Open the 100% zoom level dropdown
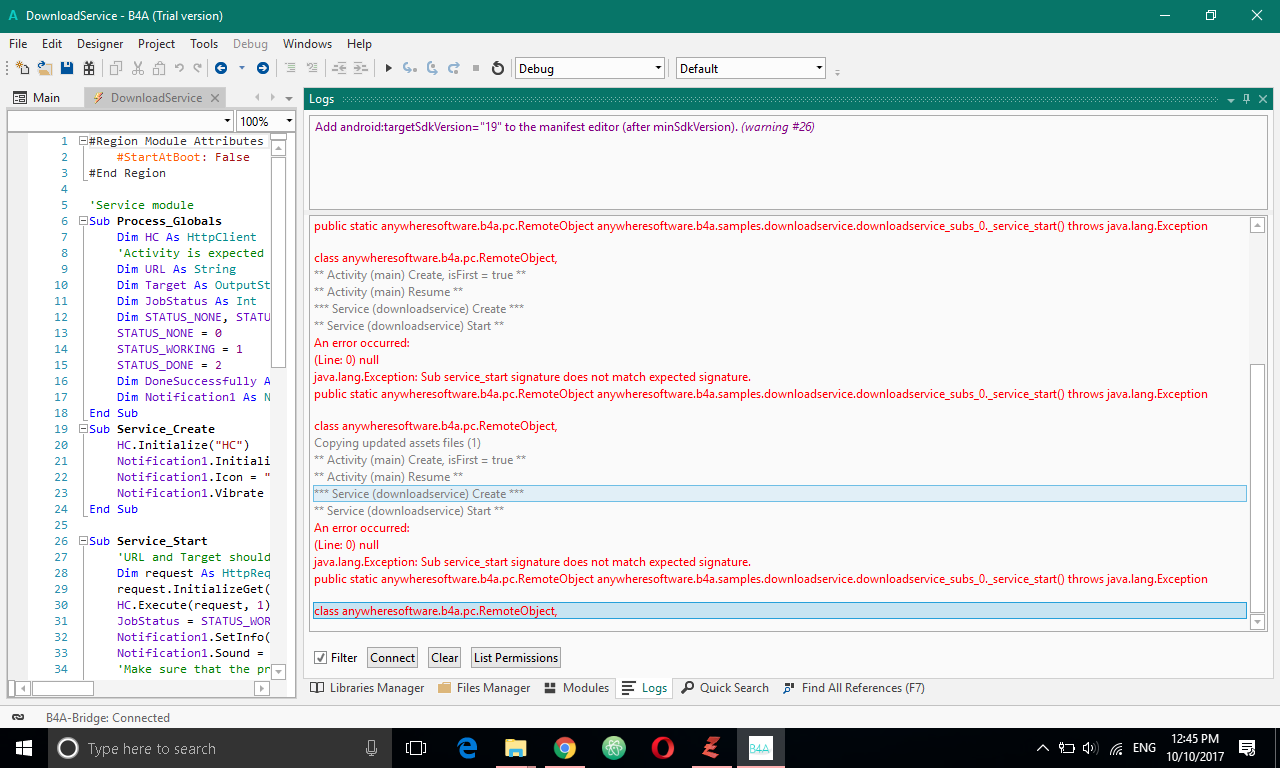This screenshot has width=1280, height=768. click(266, 121)
